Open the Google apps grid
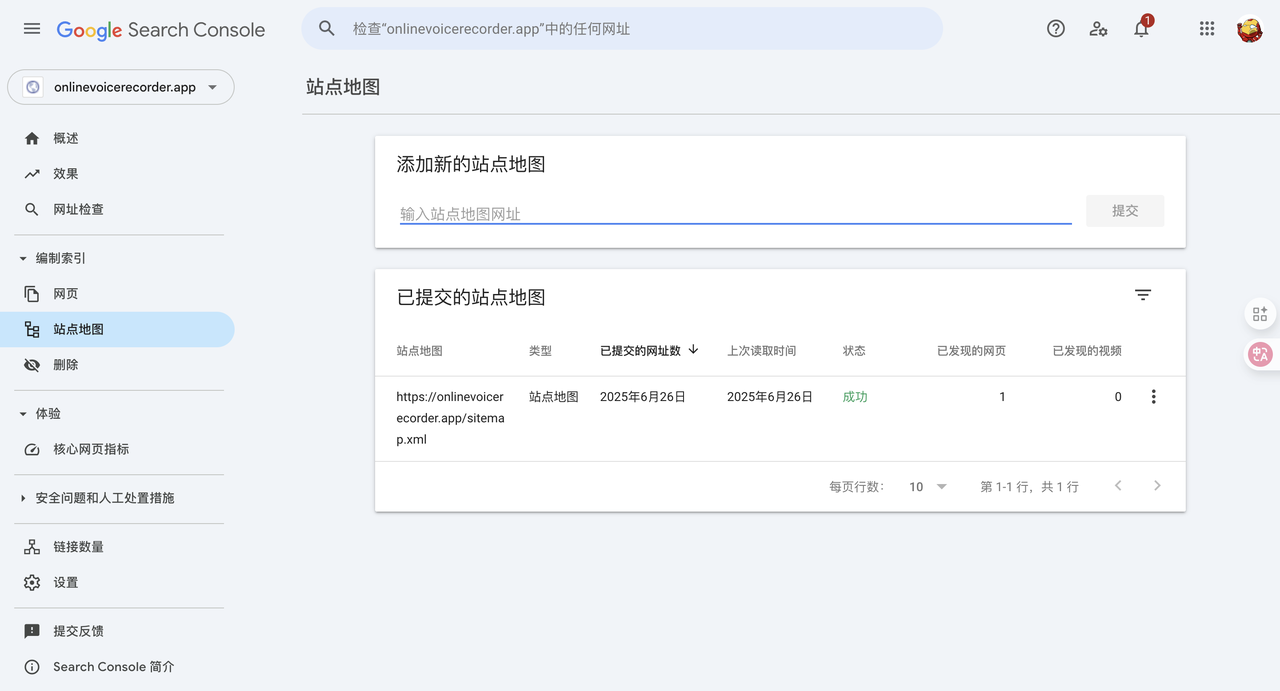The width and height of the screenshot is (1280, 691). click(1207, 29)
